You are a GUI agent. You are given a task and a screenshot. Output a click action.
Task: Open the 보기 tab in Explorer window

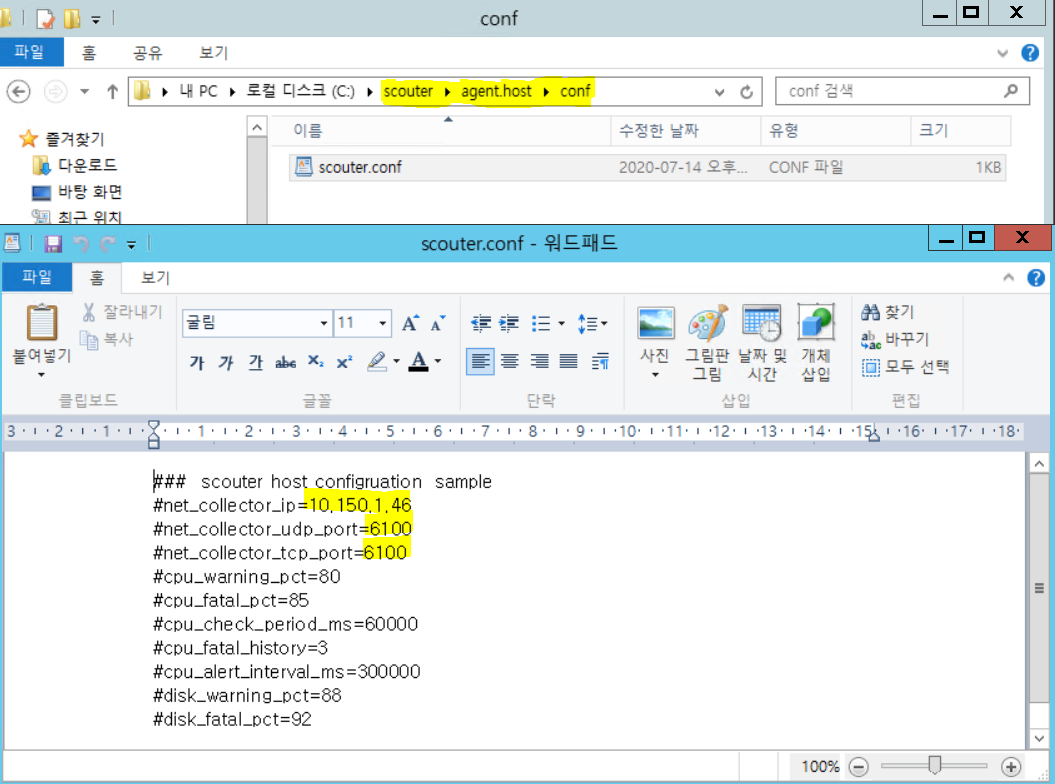[x=213, y=52]
